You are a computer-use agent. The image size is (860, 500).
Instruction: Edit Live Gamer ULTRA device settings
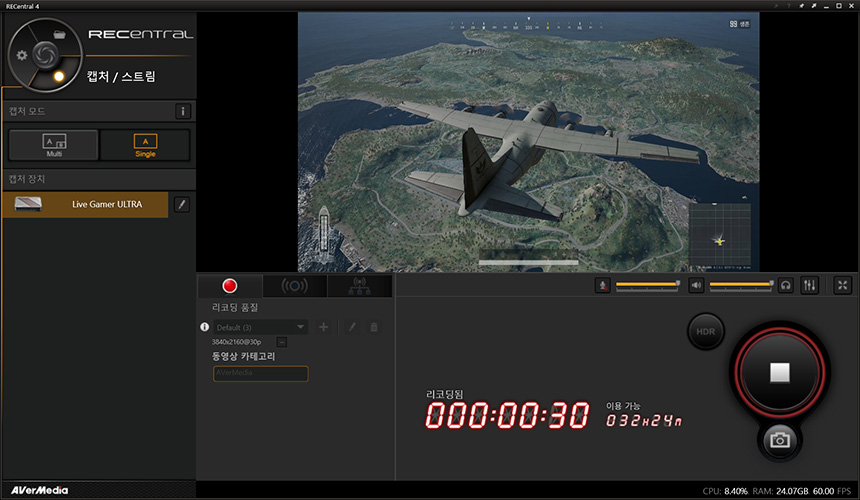coord(182,204)
